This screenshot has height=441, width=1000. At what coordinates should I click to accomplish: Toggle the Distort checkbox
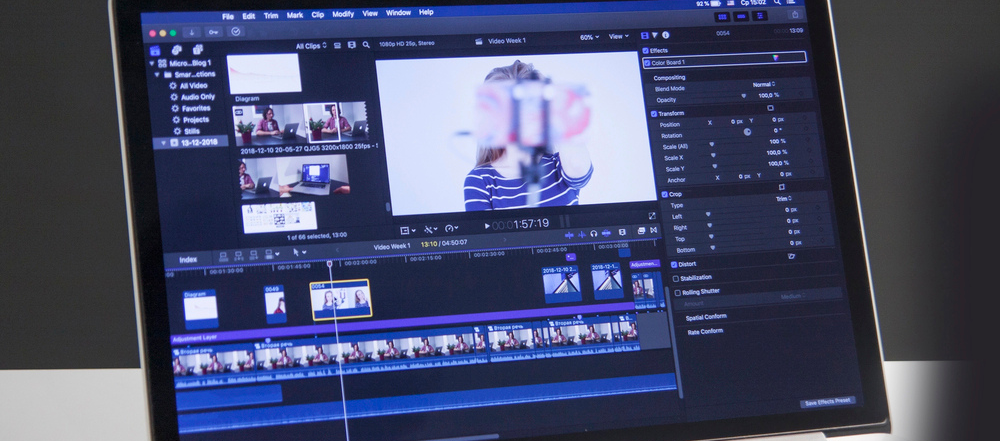point(674,264)
